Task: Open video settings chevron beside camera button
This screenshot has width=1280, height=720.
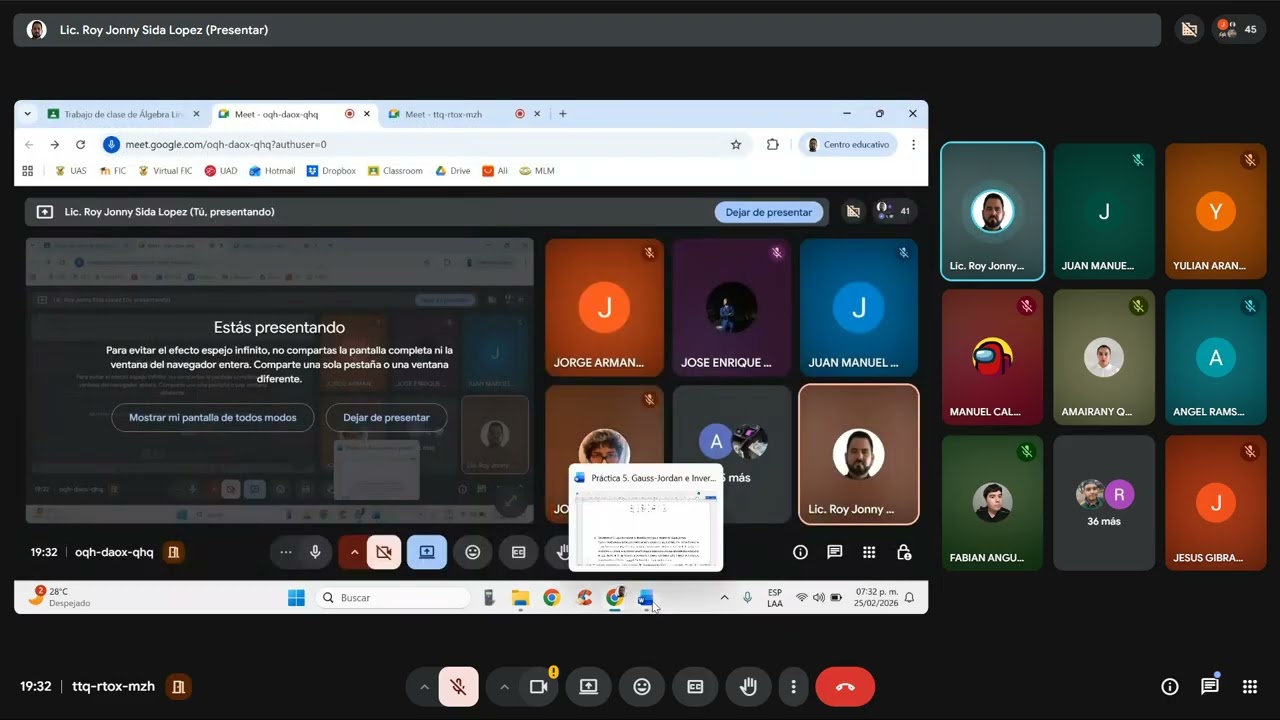Action: coord(504,687)
